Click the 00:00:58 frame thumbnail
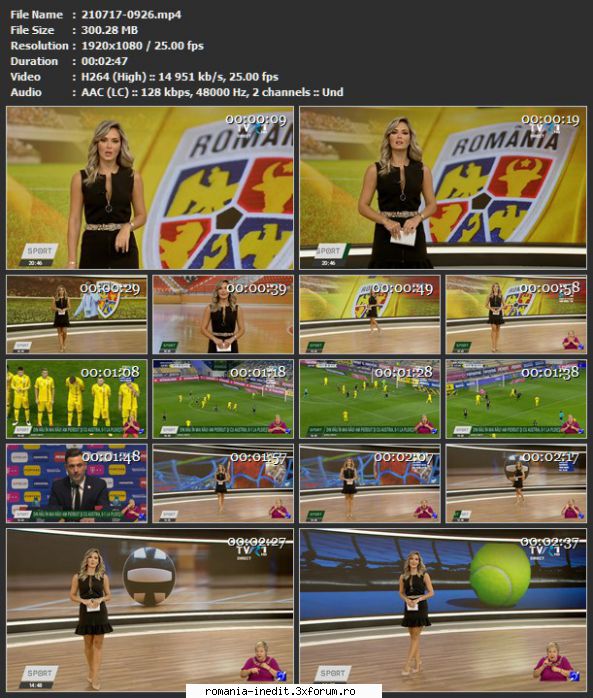Viewport: 593px width, 698px height. tap(516, 314)
